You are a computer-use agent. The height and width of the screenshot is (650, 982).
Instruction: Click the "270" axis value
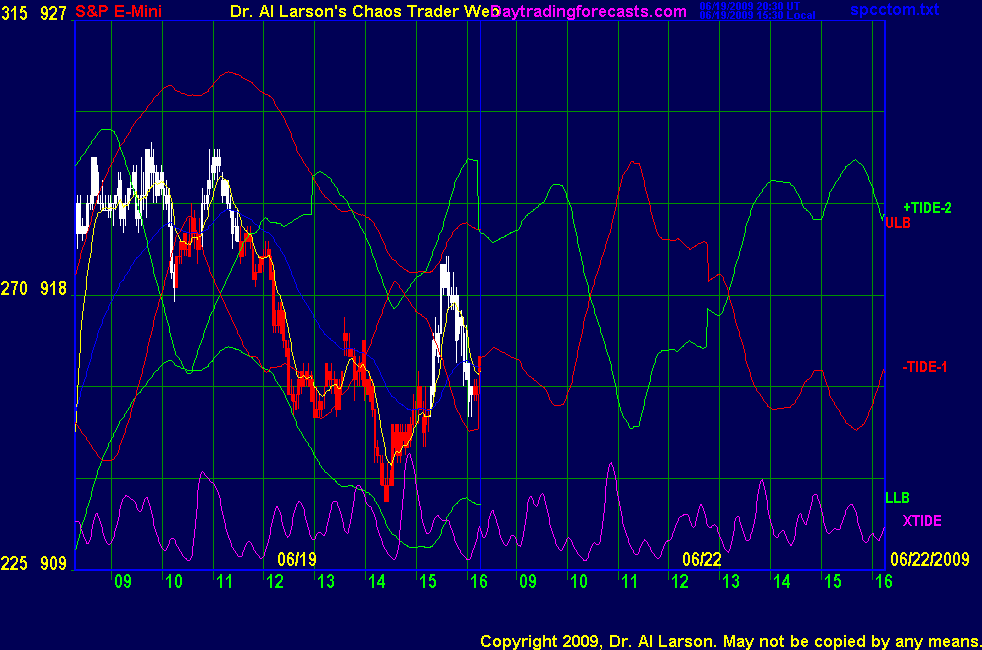pyautogui.click(x=14, y=289)
